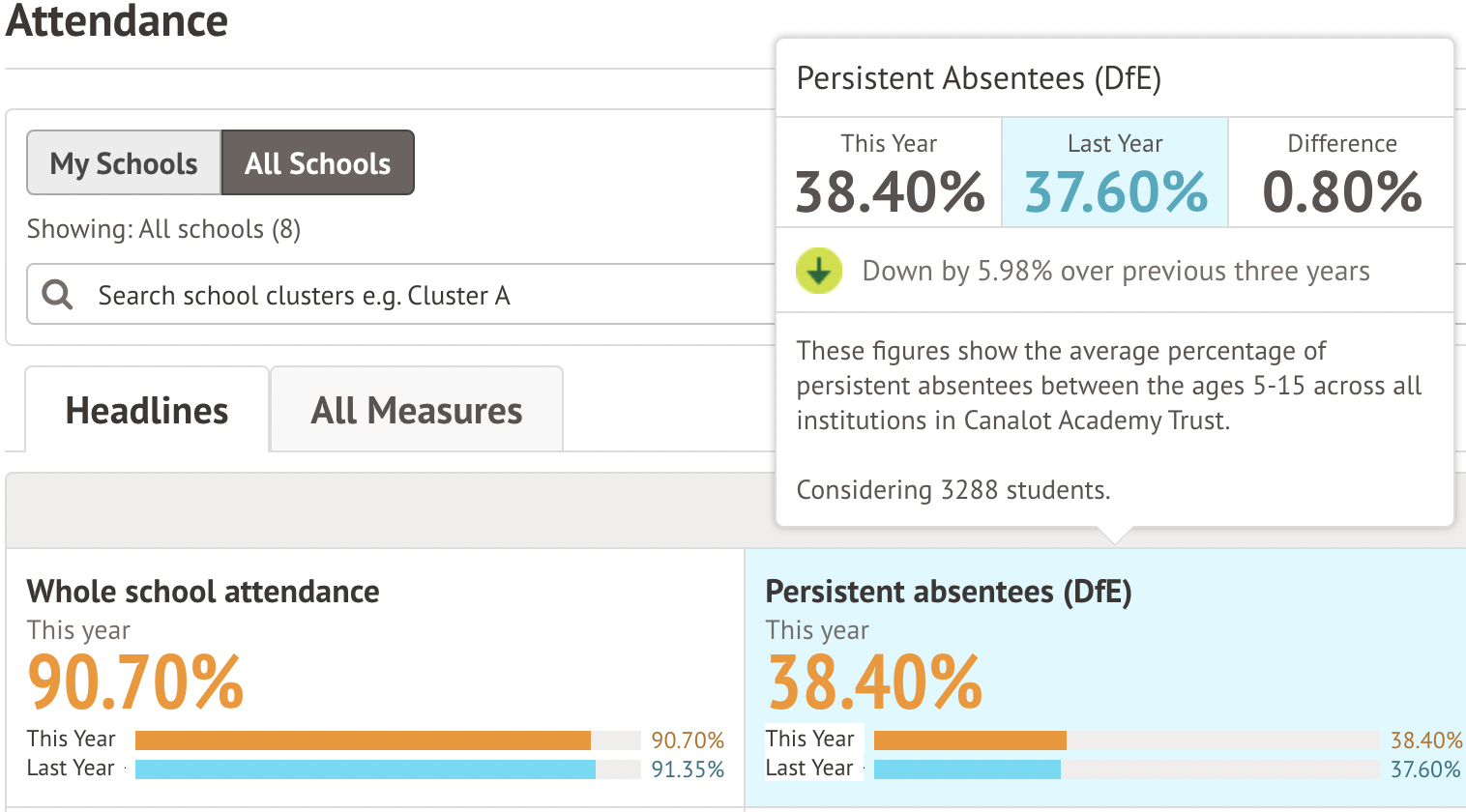Screen dimensions: 1466x812
Task: Click the green down arrow trend icon
Action: click(819, 272)
